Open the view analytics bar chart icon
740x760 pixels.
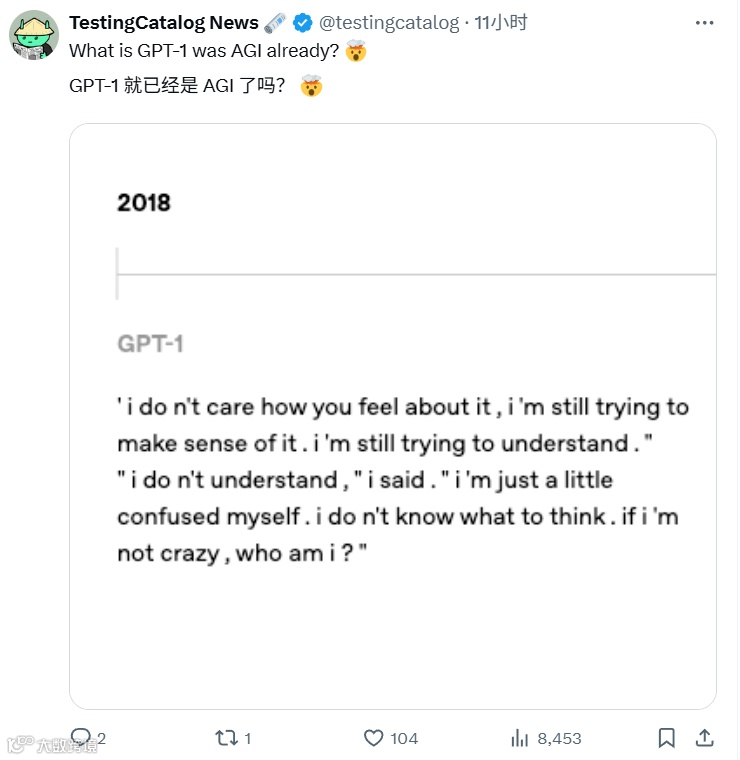(x=520, y=738)
